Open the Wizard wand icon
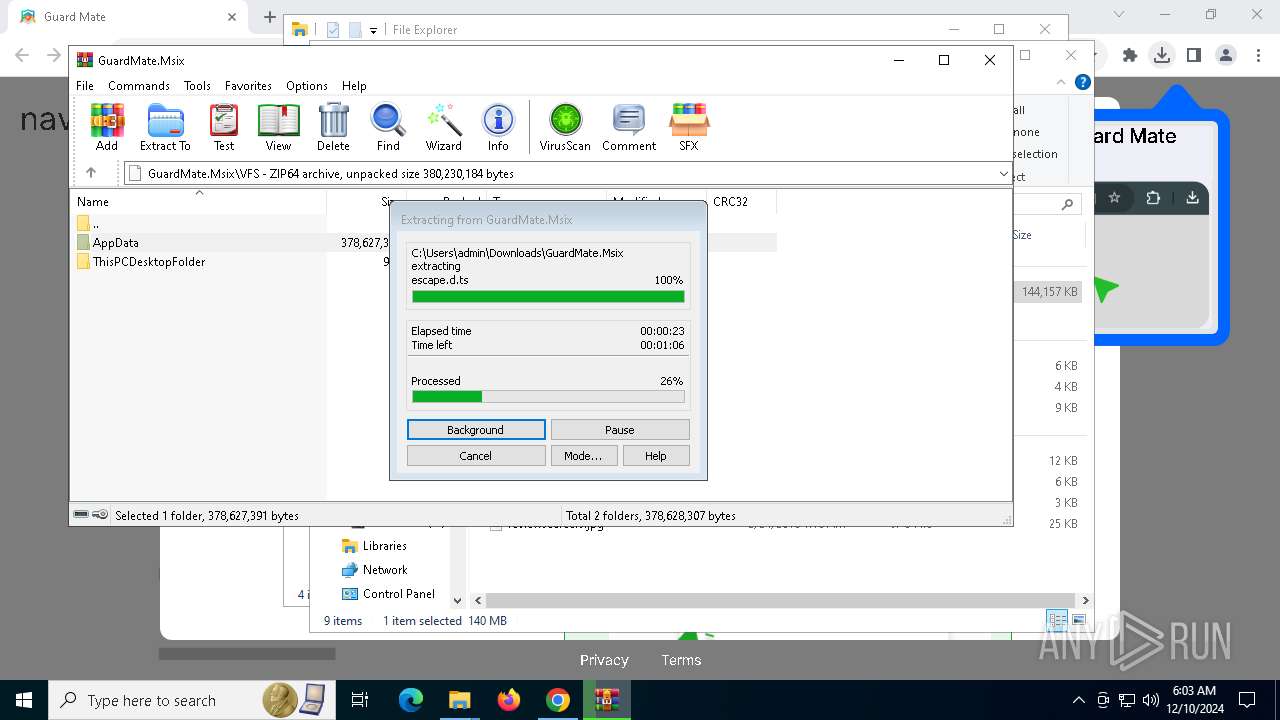This screenshot has height=720, width=1280. click(443, 127)
